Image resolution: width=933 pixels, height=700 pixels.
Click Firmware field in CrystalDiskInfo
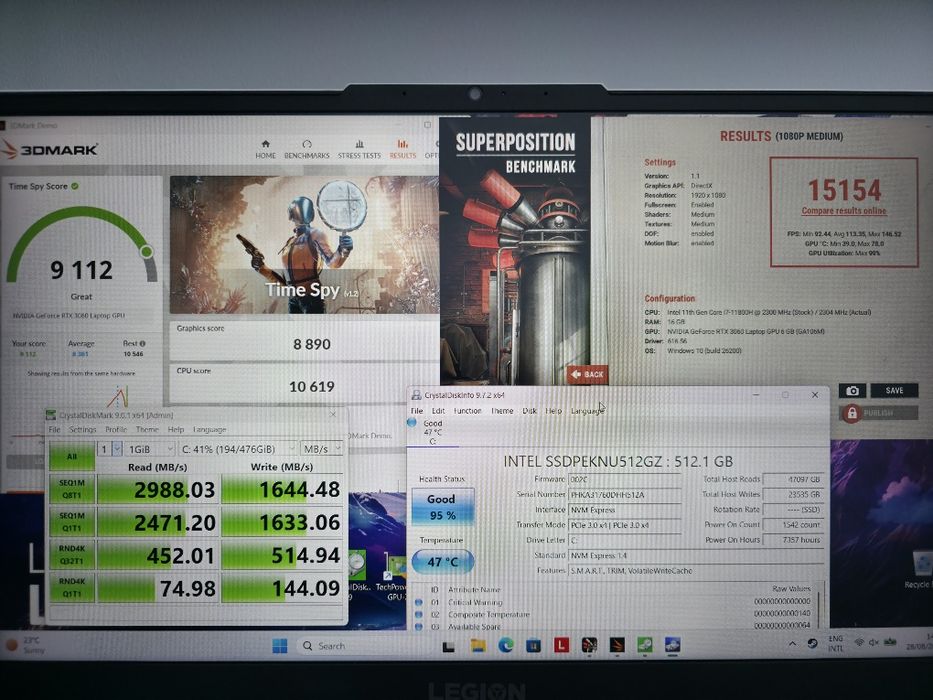625,479
